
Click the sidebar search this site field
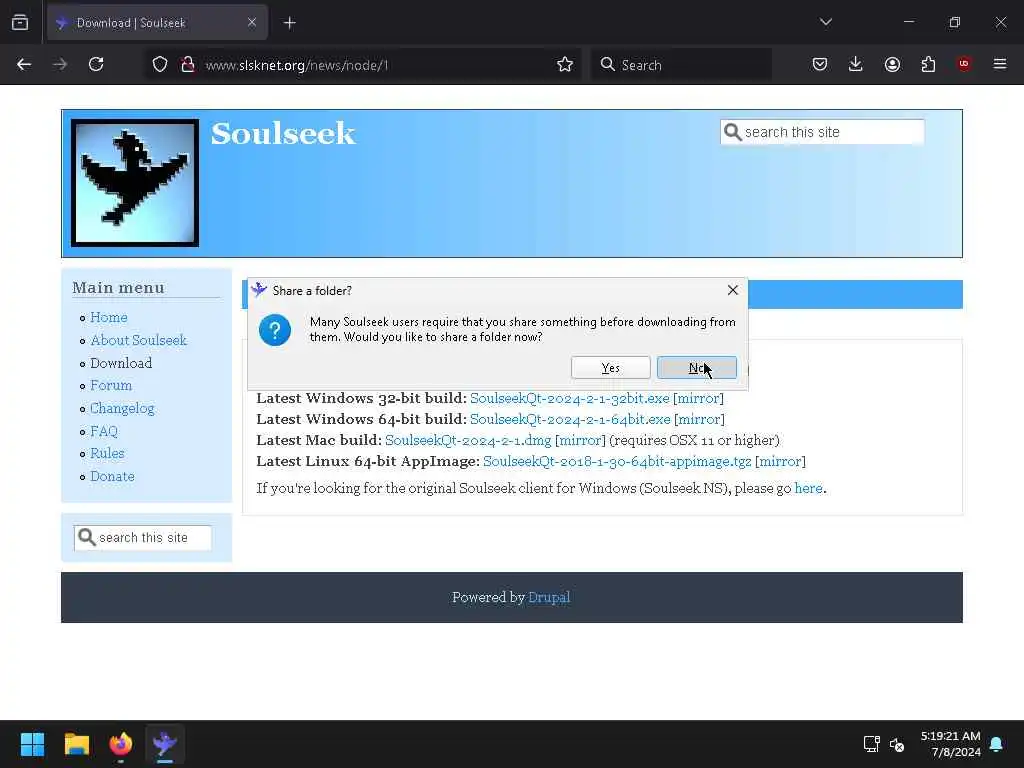[142, 537]
